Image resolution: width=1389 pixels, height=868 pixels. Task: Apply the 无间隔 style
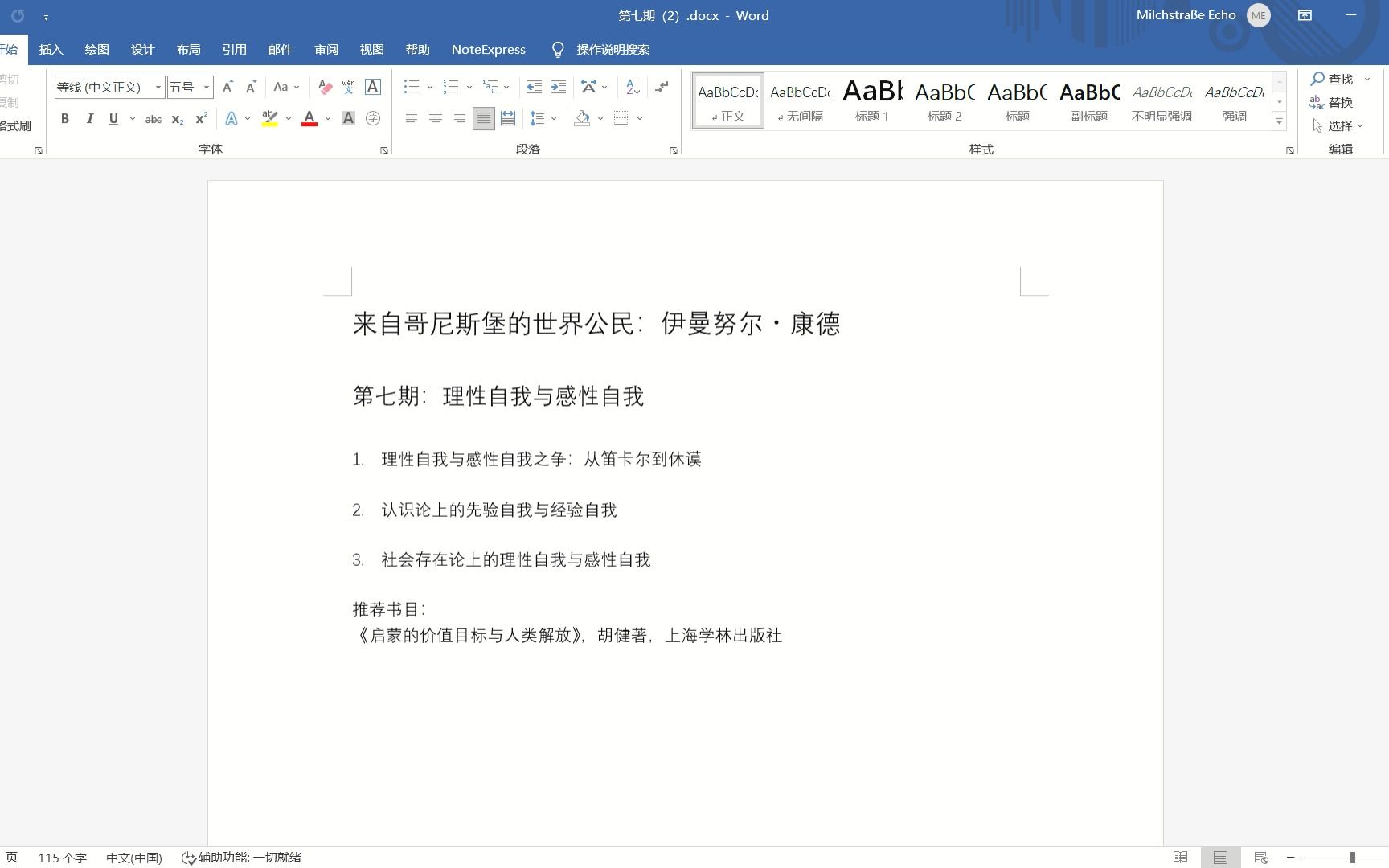(800, 100)
